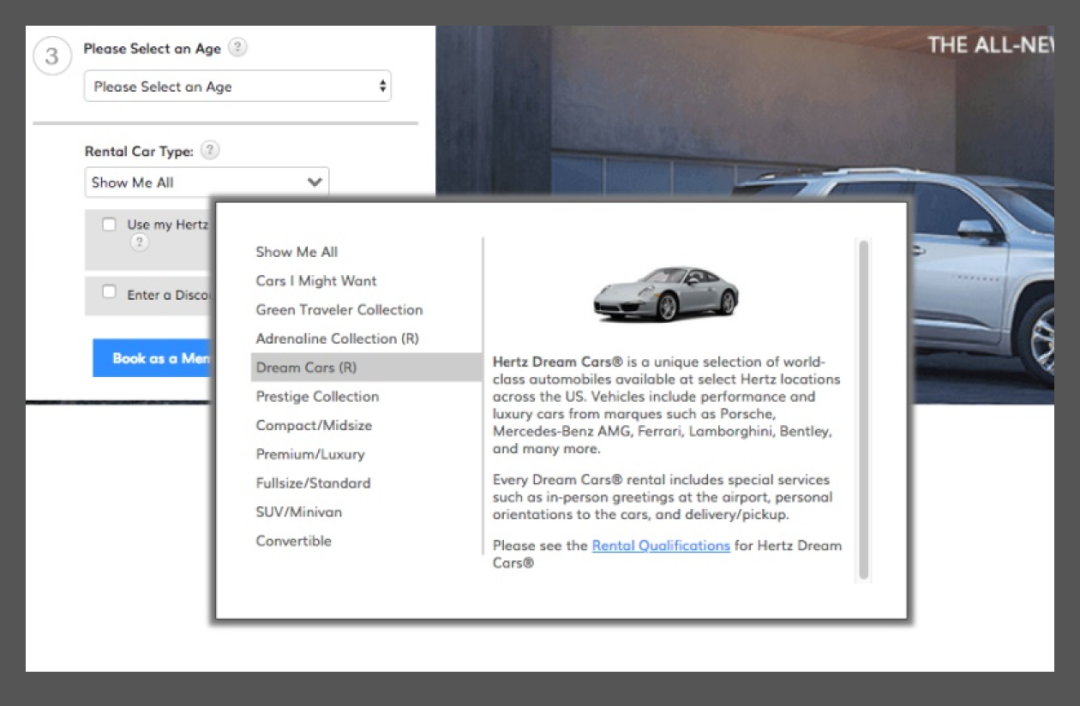Click the Hertz Dream Cars® bold heading text

point(557,362)
